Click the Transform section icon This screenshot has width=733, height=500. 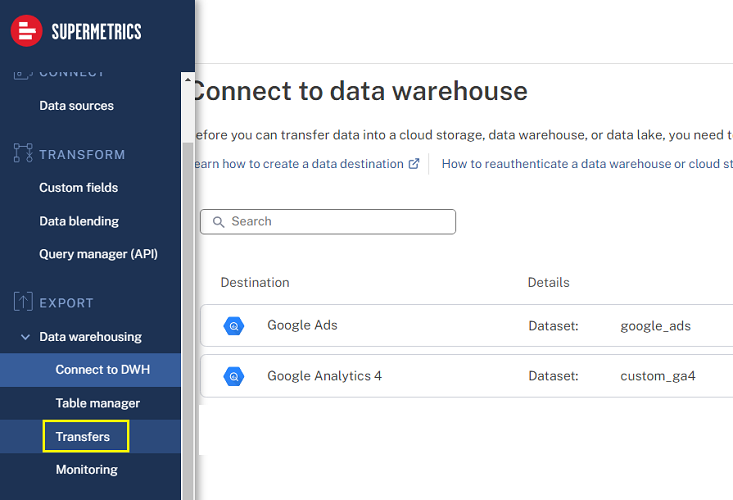pos(23,153)
